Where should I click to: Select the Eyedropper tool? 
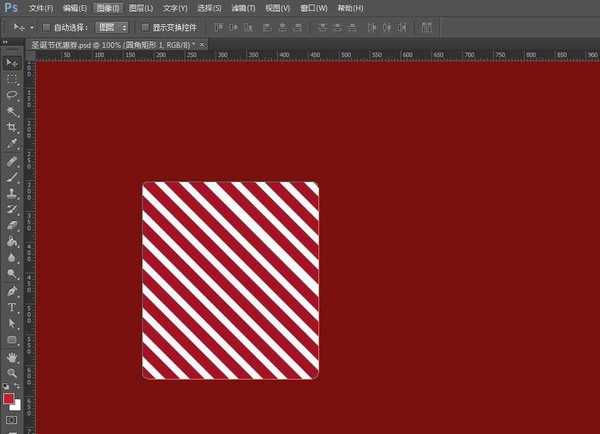12,144
